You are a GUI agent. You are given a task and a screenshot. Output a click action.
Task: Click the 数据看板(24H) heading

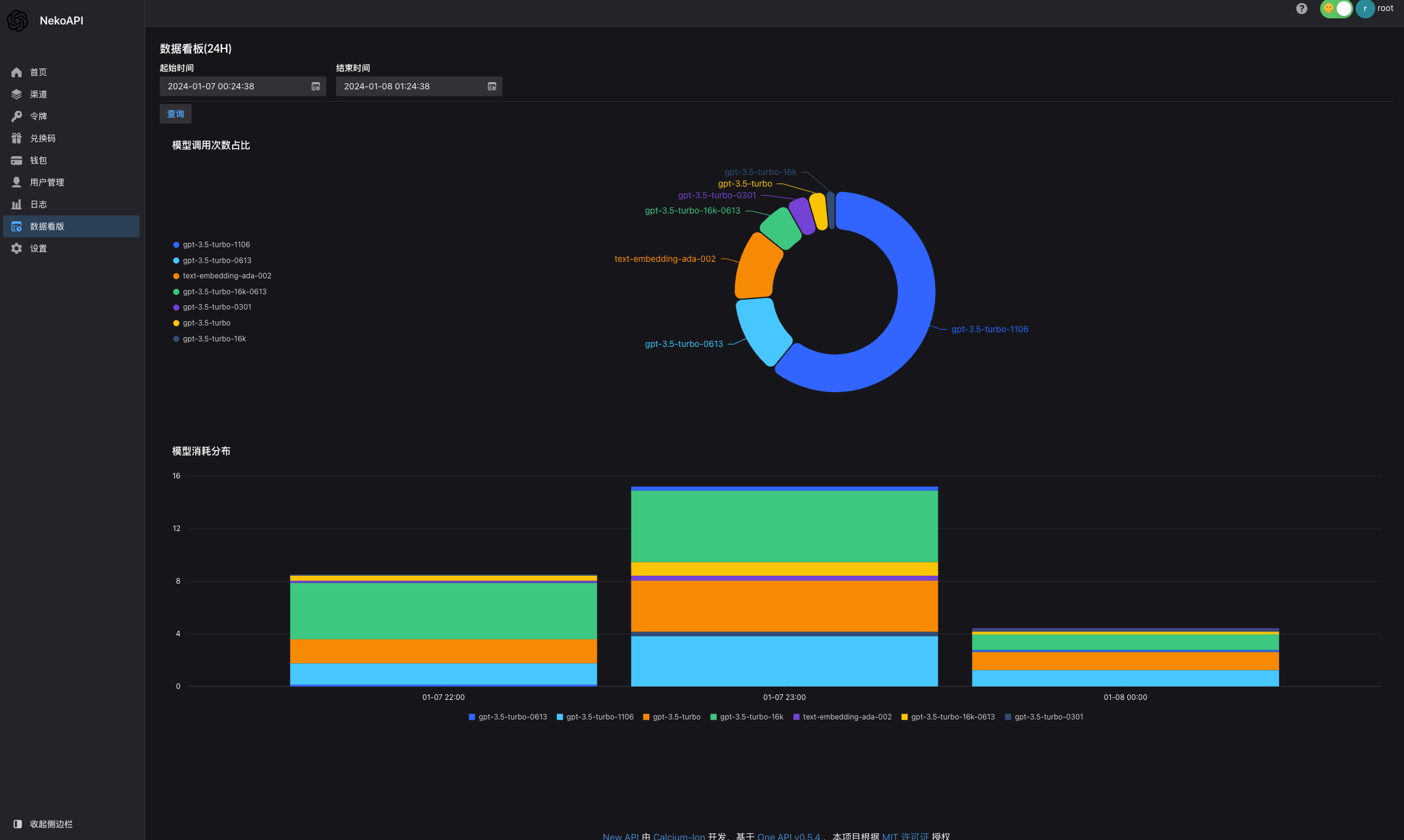pos(196,49)
